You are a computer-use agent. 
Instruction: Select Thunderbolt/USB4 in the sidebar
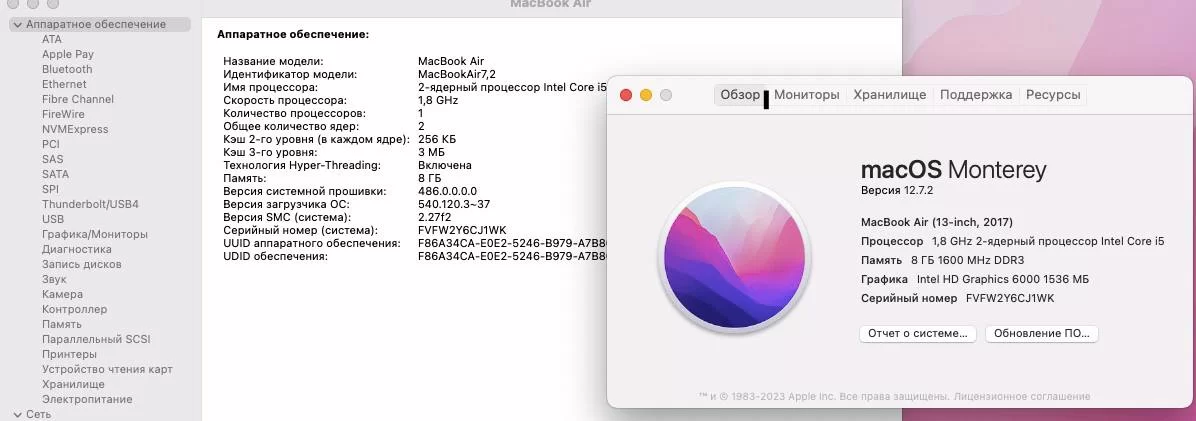pos(90,204)
